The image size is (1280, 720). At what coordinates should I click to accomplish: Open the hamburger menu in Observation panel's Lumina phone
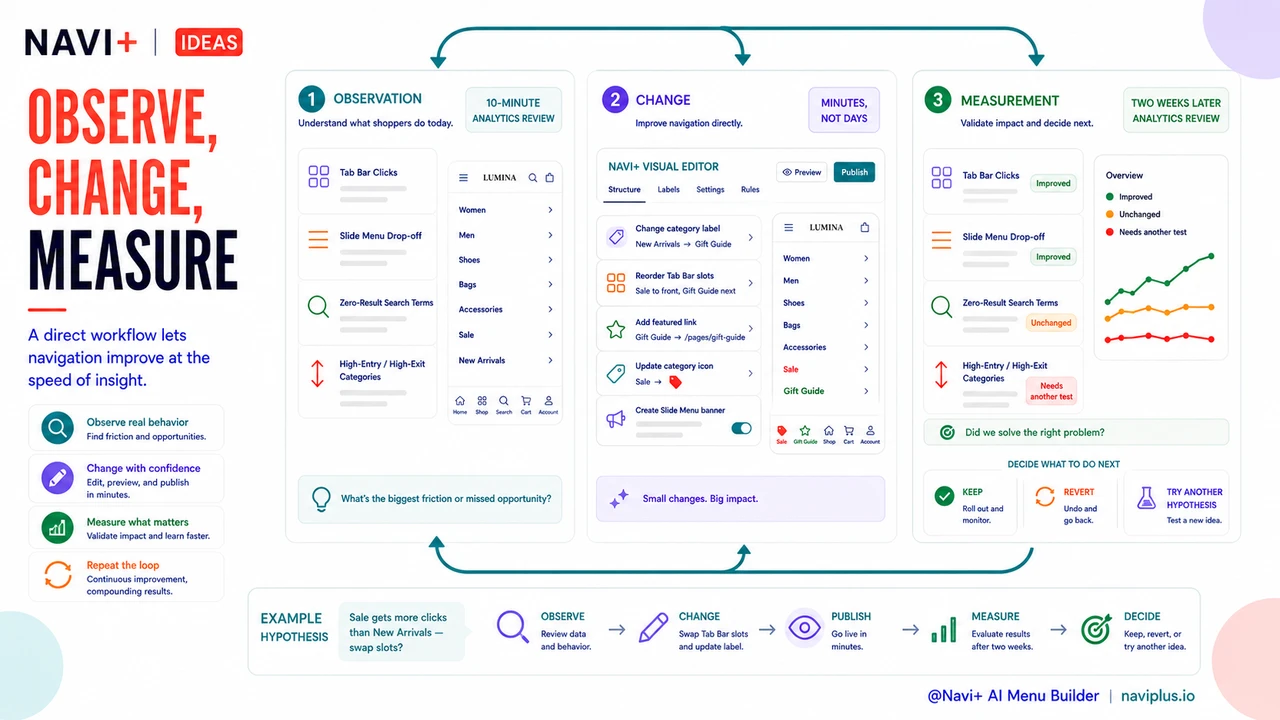point(464,178)
